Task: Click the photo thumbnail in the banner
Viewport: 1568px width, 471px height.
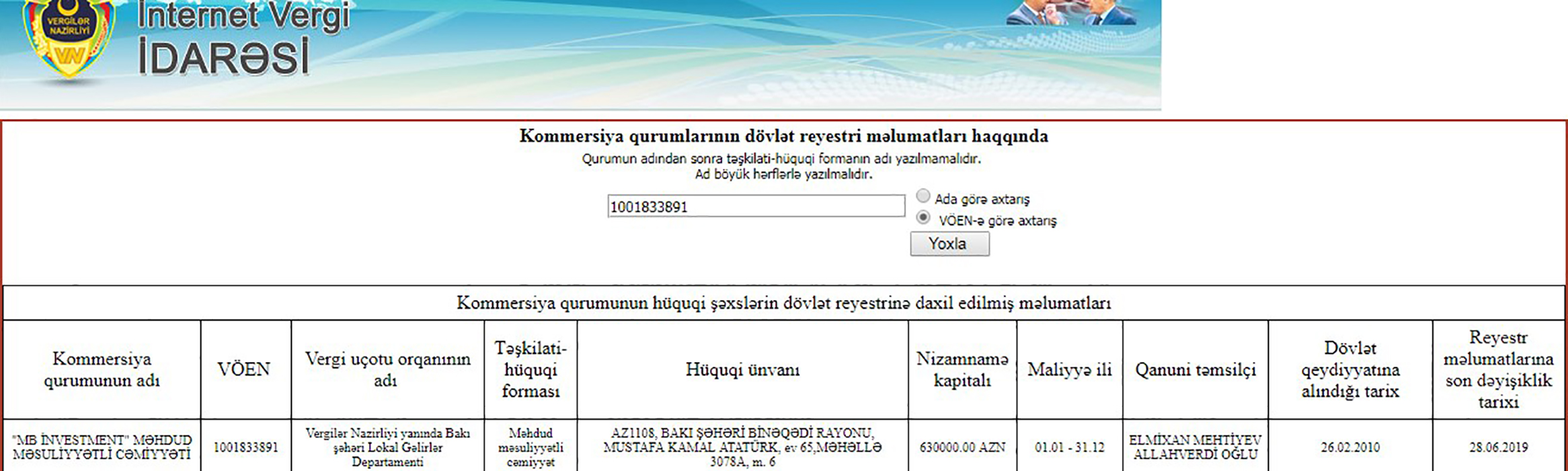Action: click(1070, 12)
